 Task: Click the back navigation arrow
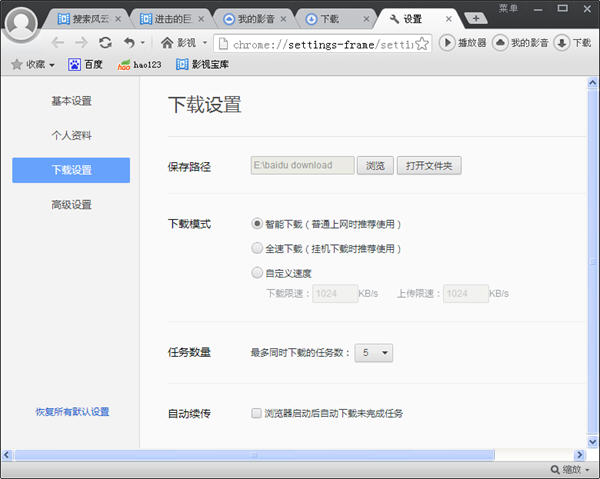tap(58, 43)
